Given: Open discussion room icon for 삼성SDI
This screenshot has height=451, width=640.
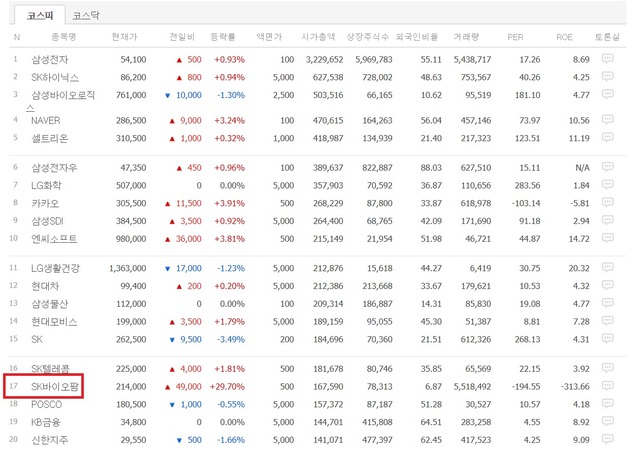Looking at the screenshot, I should click(x=607, y=220).
